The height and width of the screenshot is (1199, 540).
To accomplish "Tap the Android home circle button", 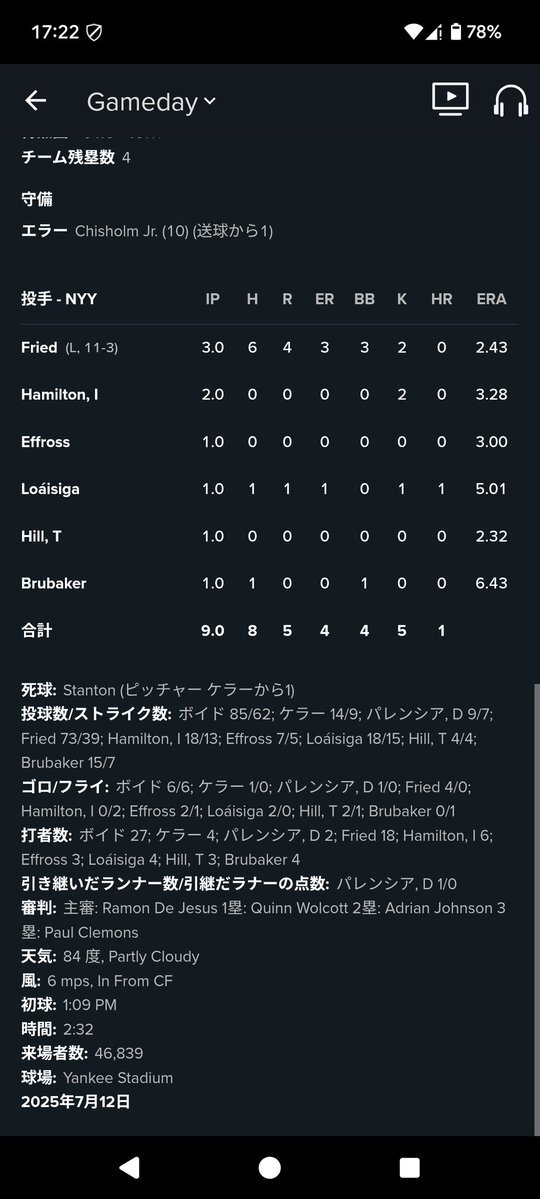I will coord(269,1167).
